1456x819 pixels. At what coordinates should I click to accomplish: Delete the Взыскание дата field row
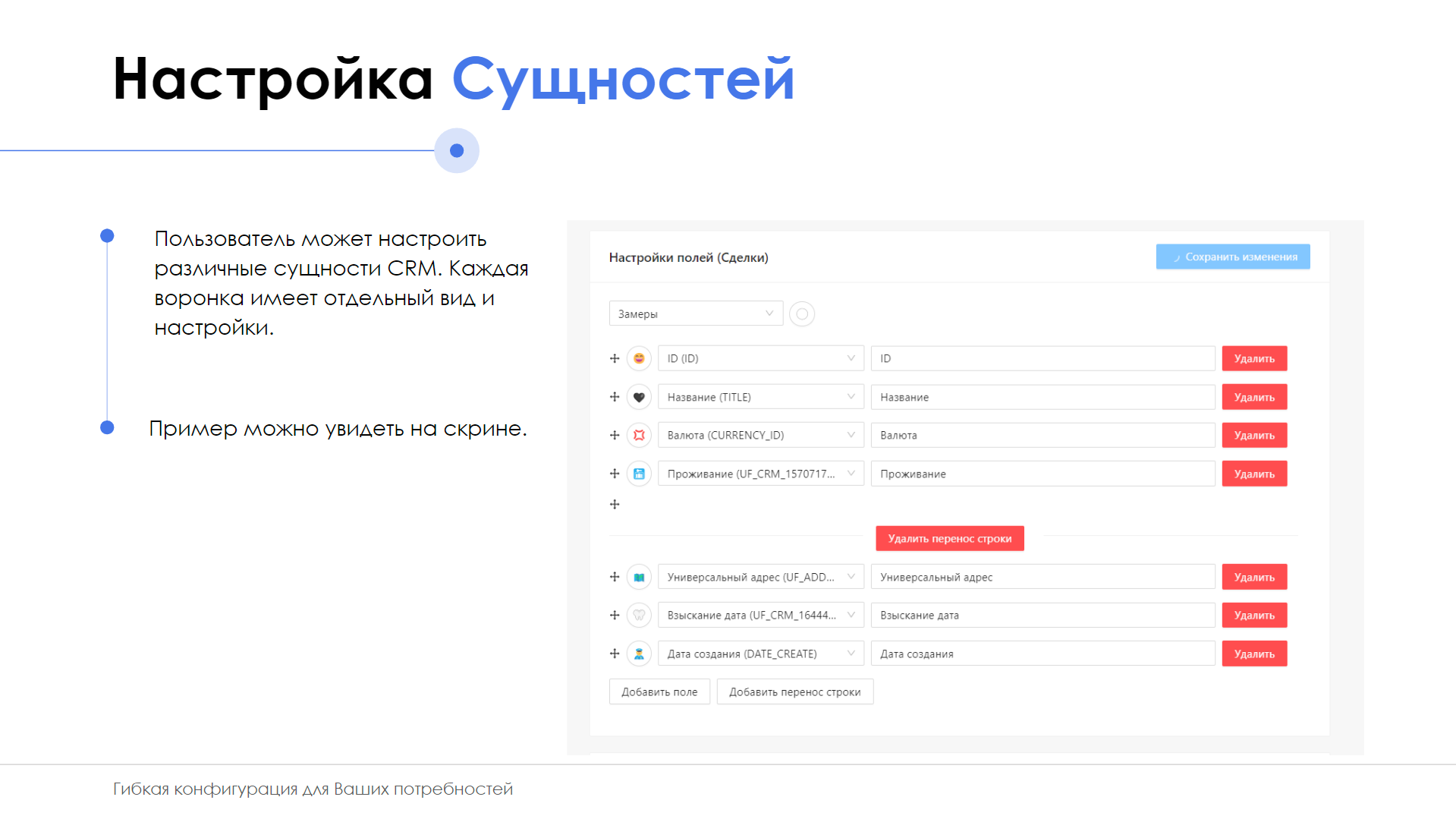(1254, 615)
